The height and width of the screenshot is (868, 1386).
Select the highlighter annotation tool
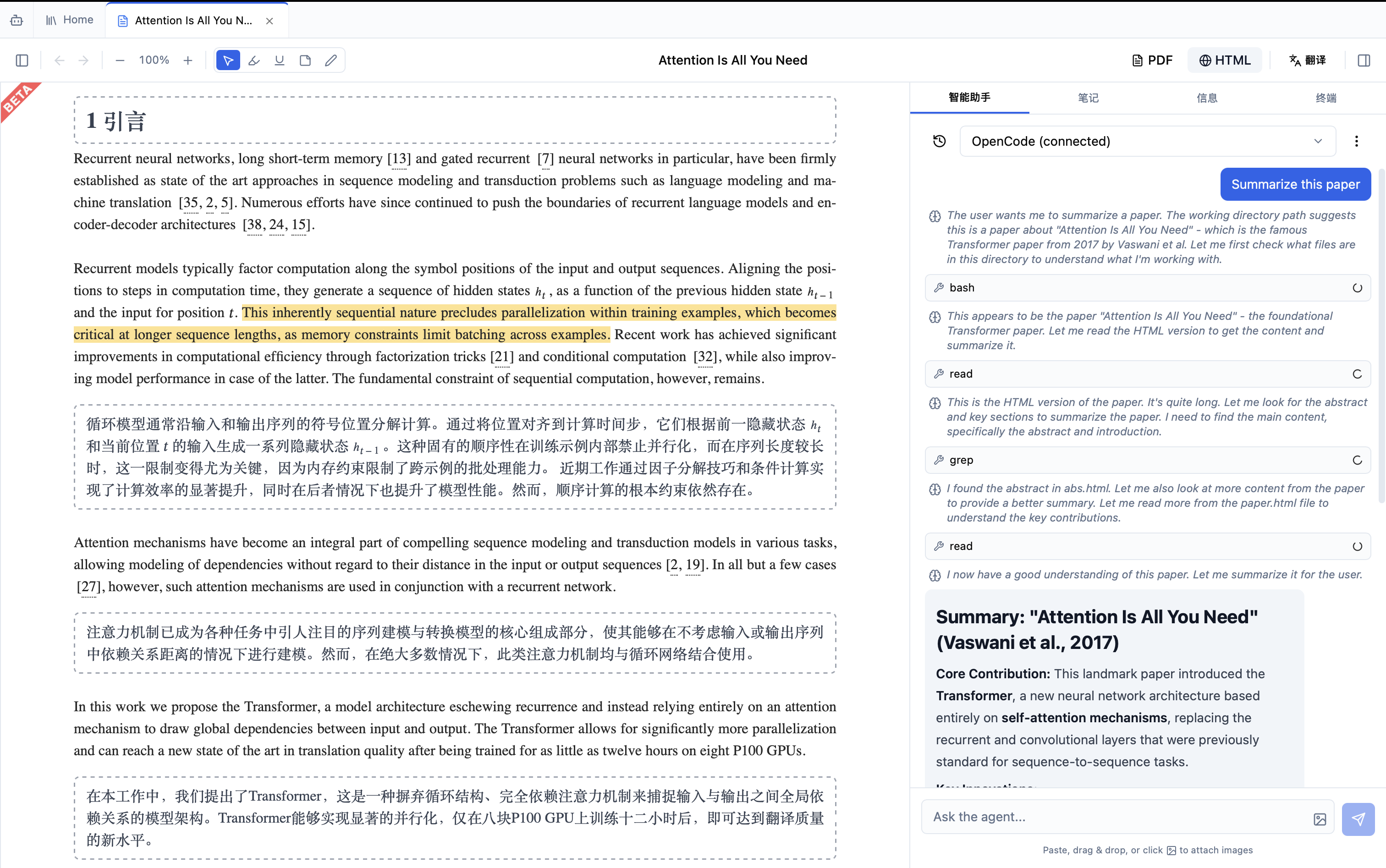tap(254, 60)
